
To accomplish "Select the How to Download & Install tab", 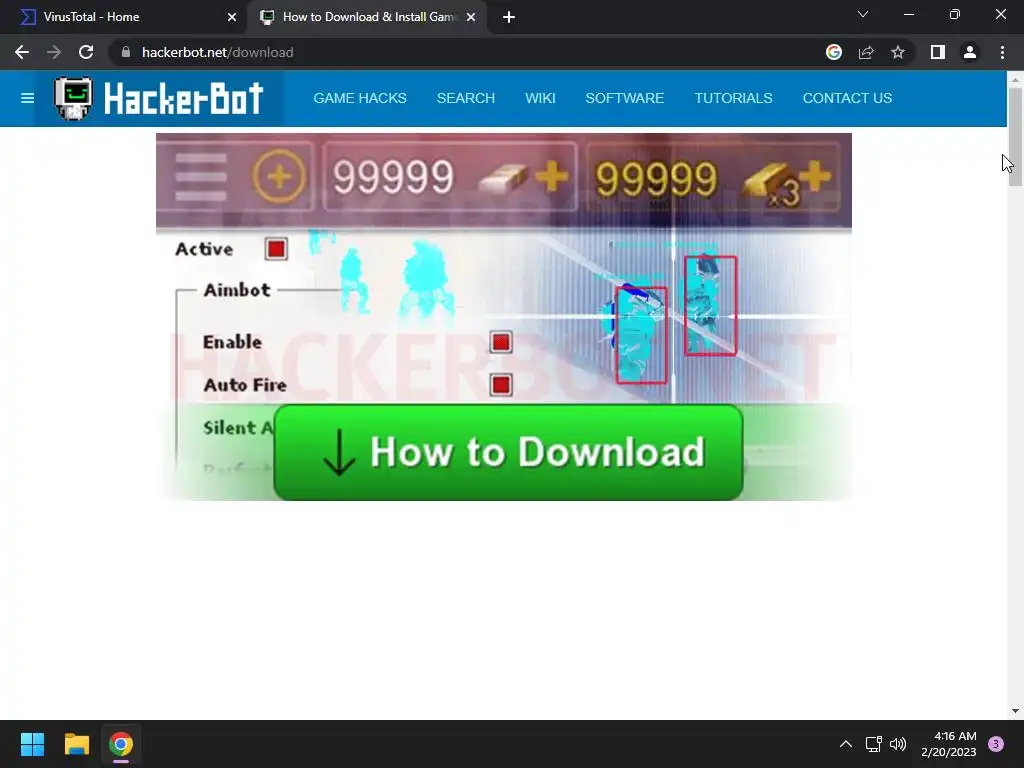I will click(x=369, y=17).
